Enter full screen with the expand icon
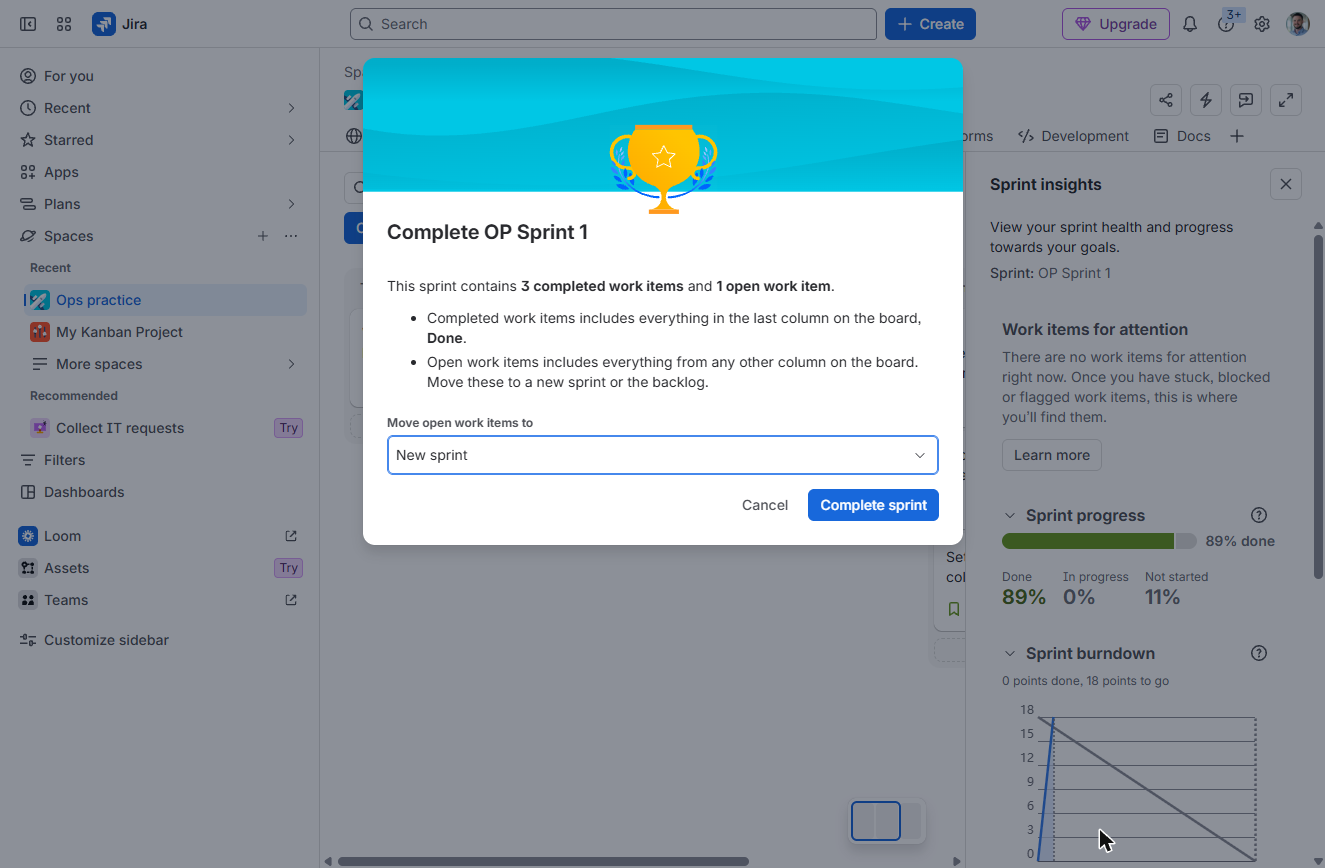Screen dimensions: 1325x868 tap(1286, 100)
